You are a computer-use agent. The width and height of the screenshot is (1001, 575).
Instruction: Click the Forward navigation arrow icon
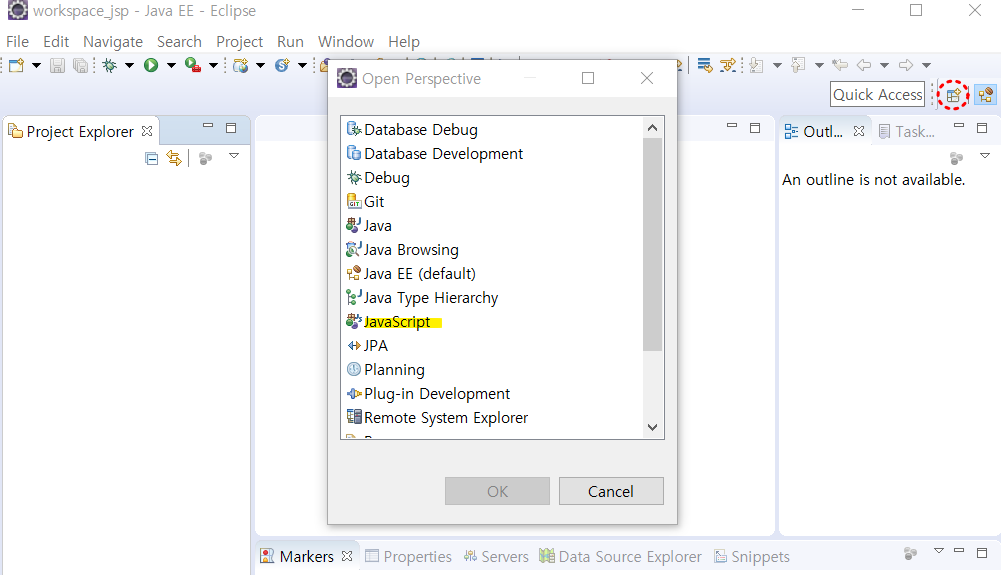905,65
